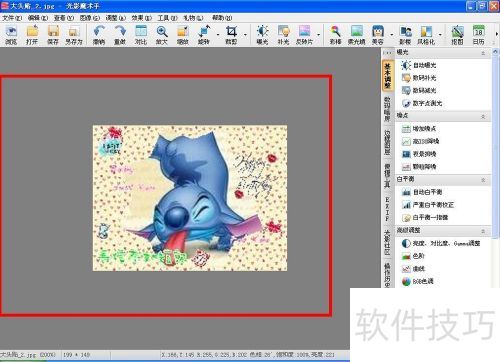
Task: Open dropdown arrow next to 旋转
Action: [x=218, y=35]
